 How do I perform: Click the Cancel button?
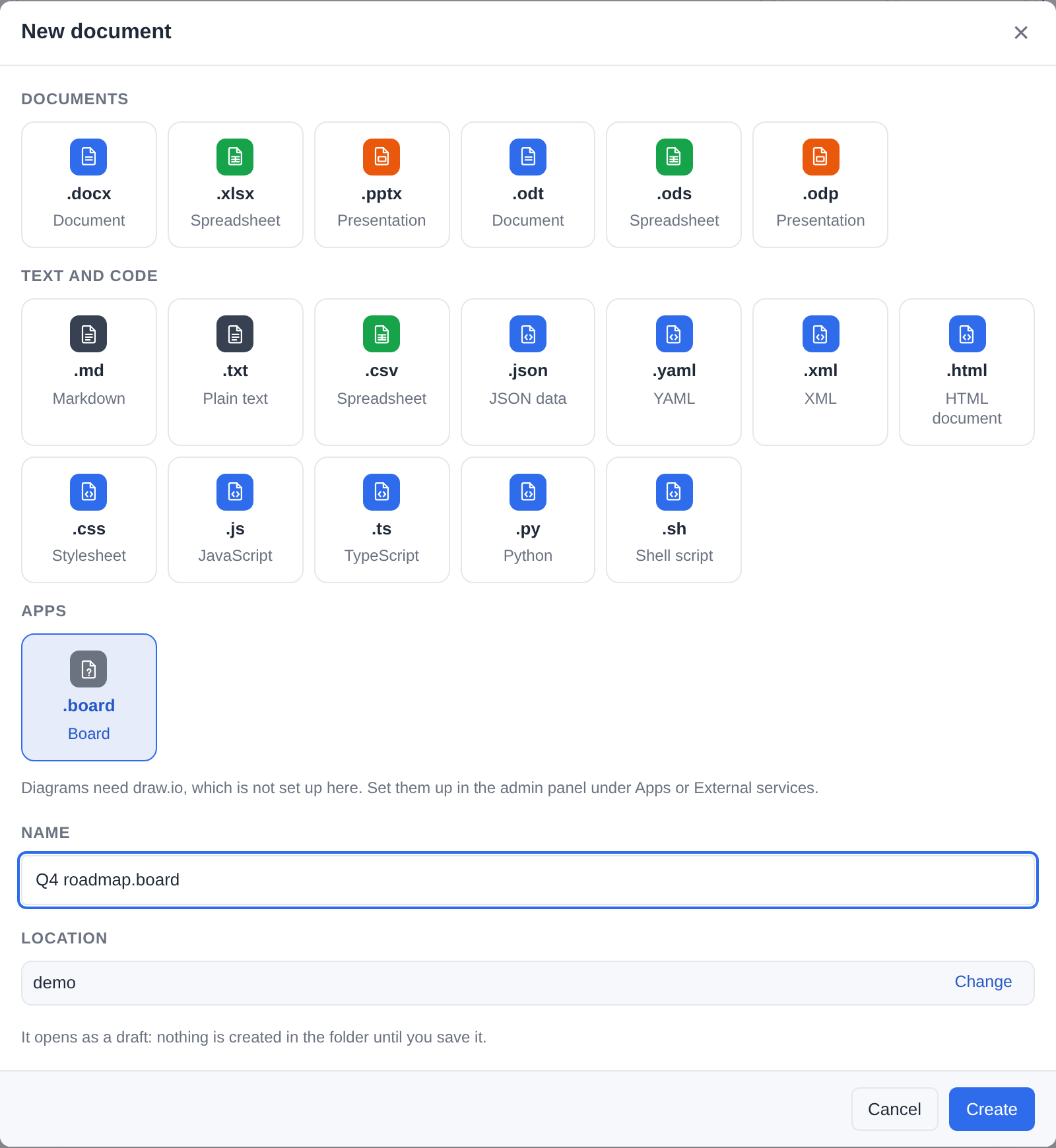tap(894, 1109)
